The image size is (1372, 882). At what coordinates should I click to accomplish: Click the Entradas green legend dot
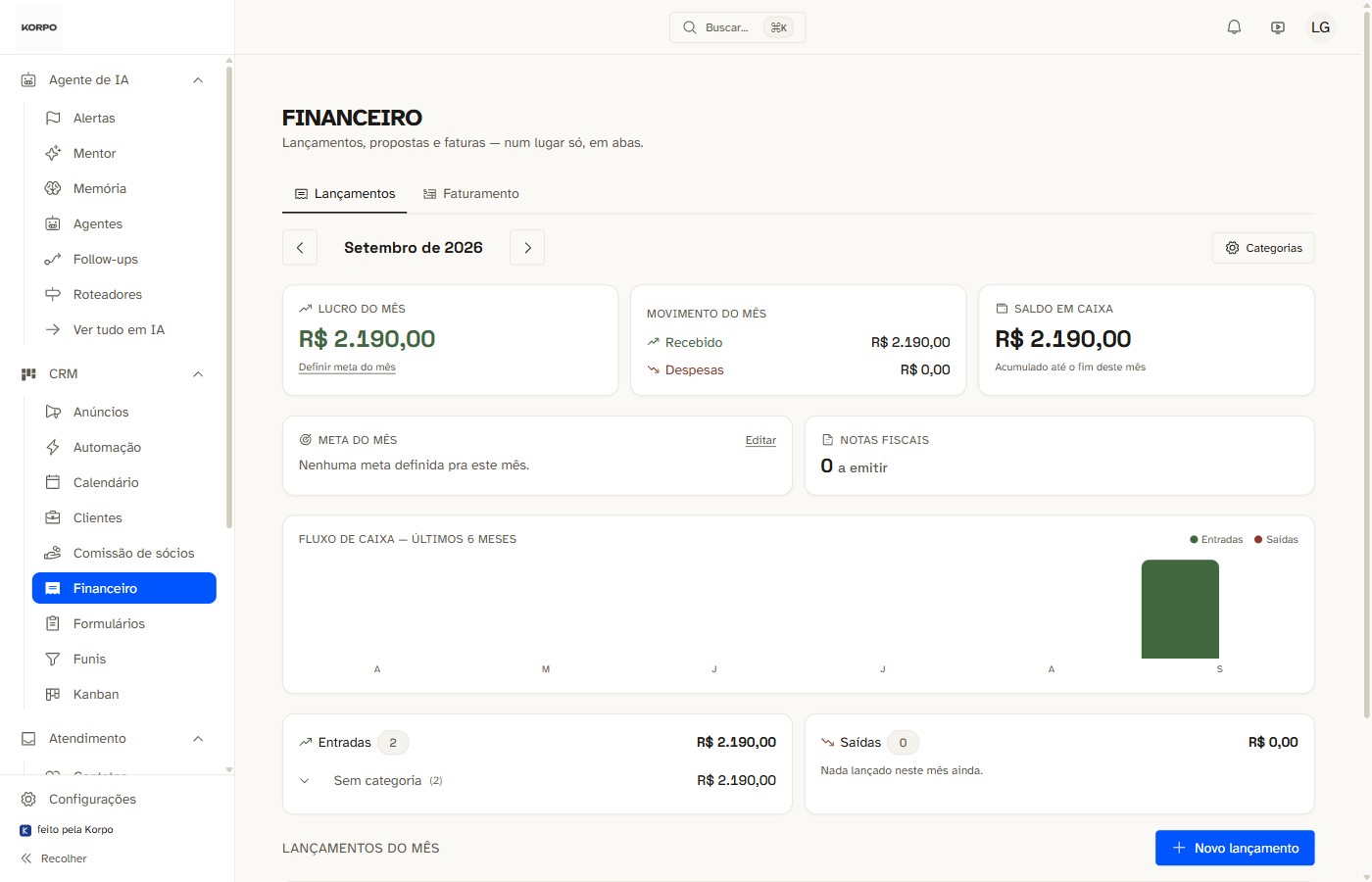(1194, 539)
